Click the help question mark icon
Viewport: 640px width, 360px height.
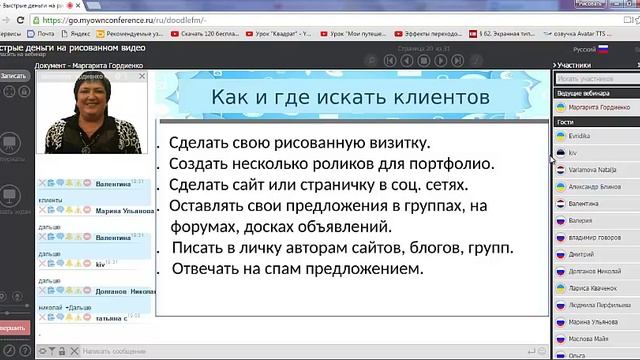tap(24, 350)
